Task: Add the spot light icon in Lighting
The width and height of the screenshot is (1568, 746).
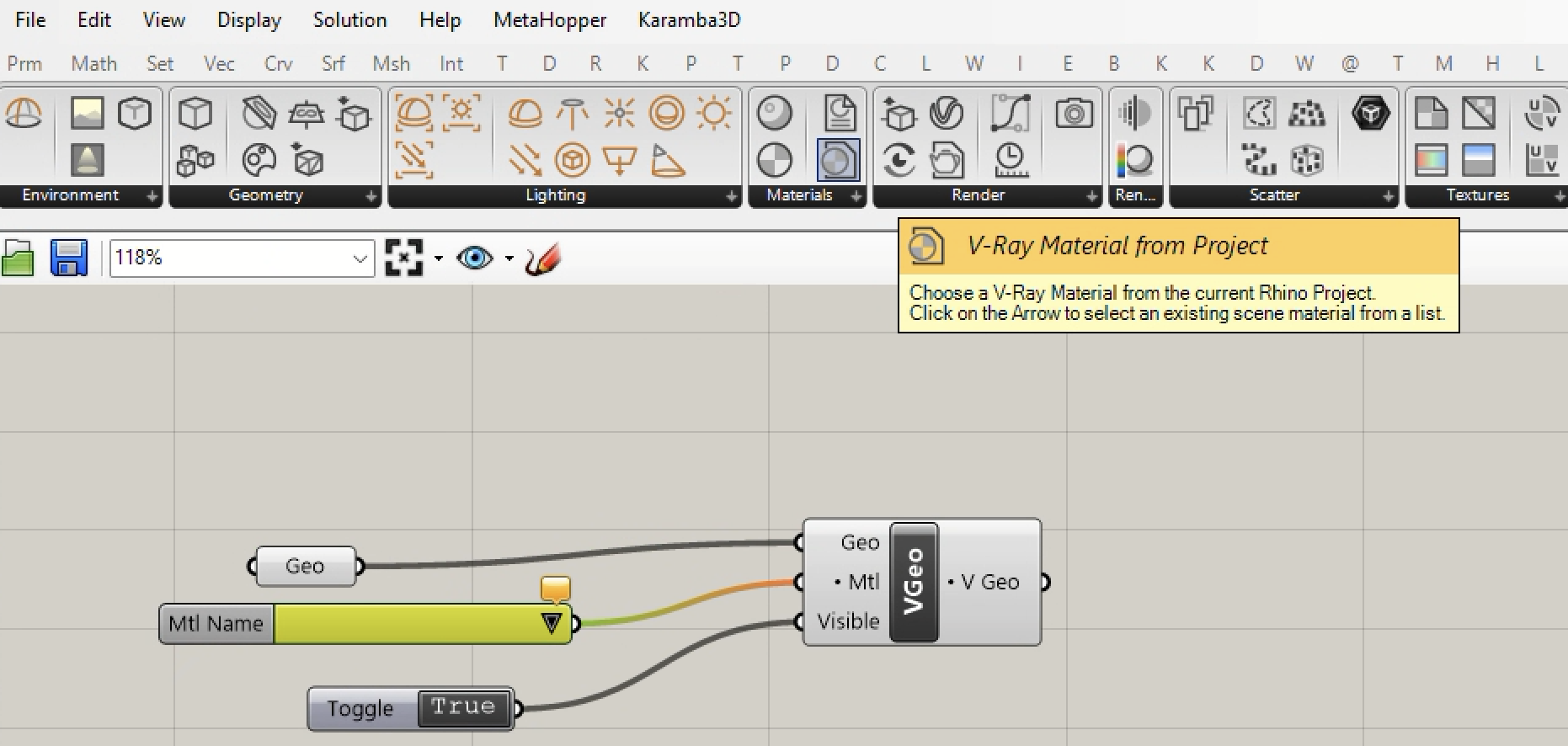Action: click(x=573, y=113)
